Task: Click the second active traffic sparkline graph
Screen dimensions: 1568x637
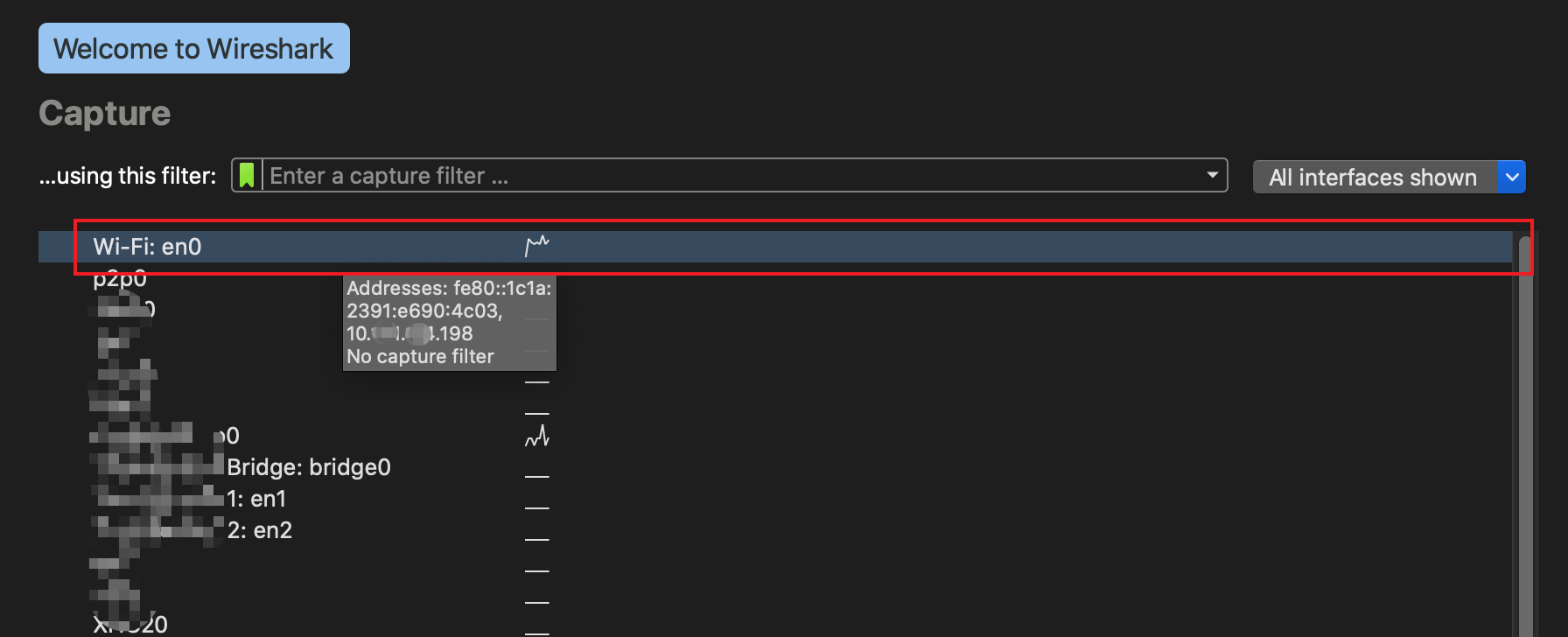Action: click(536, 436)
